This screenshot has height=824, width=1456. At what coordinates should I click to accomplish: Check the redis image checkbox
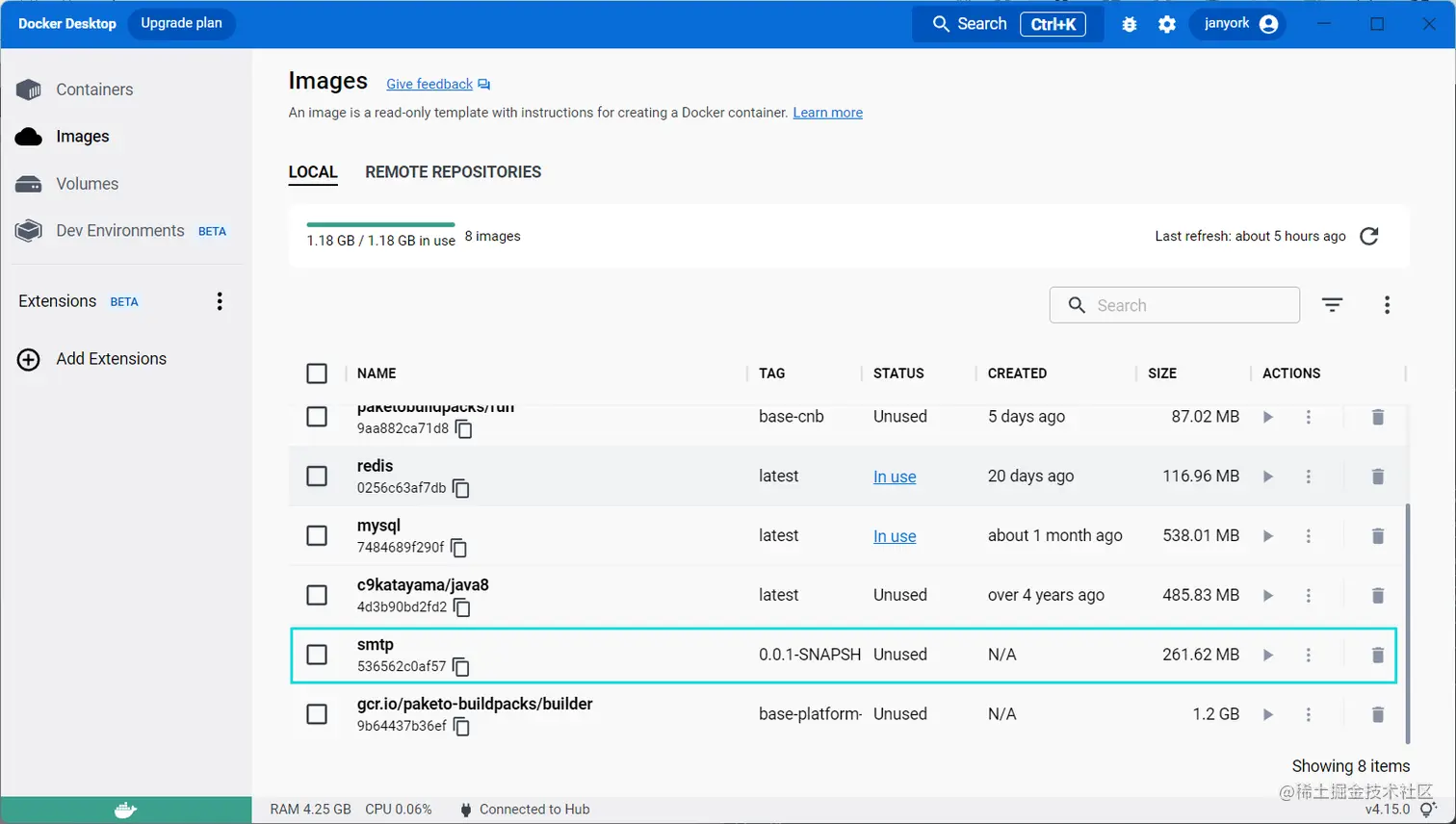pos(317,476)
